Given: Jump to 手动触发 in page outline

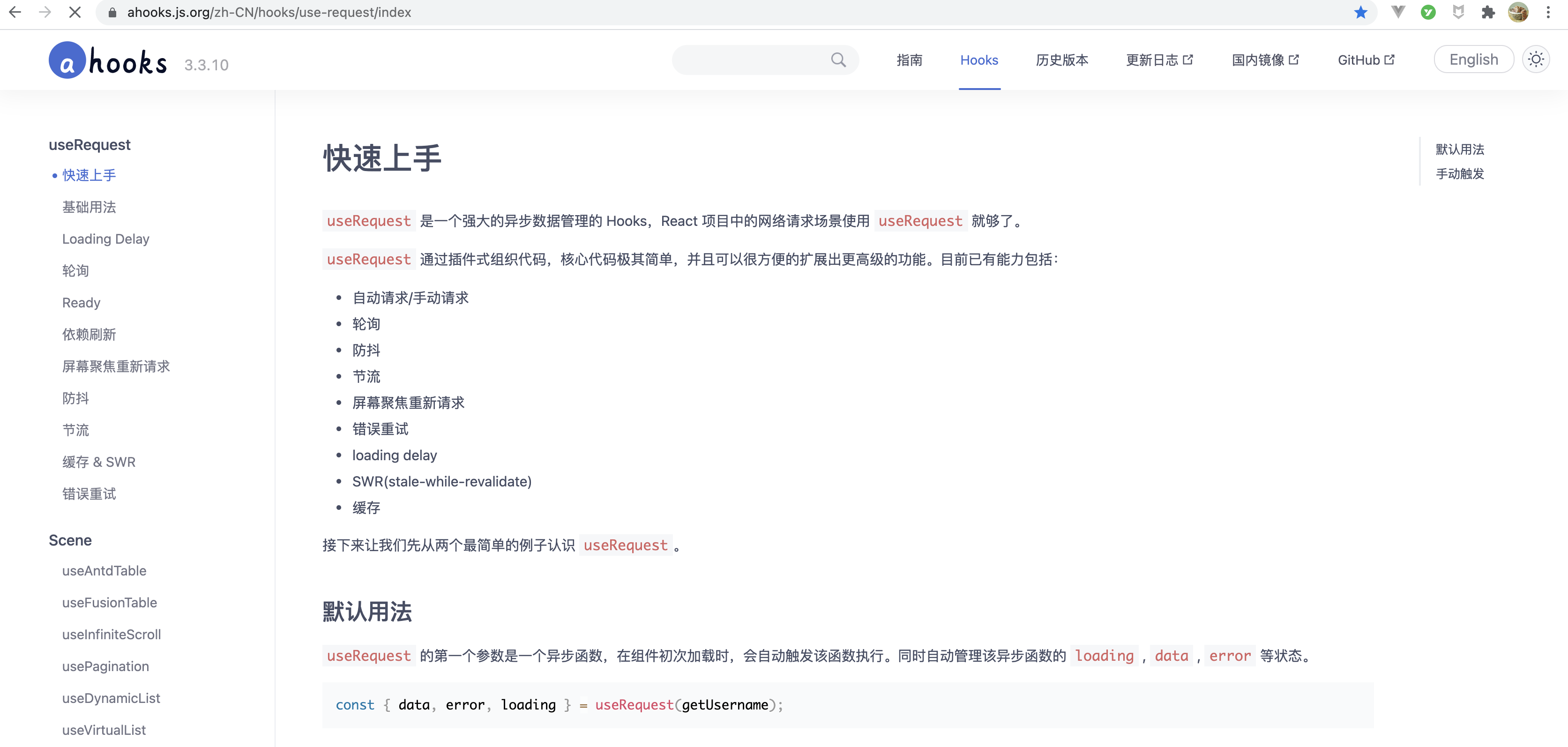Looking at the screenshot, I should click(1459, 174).
